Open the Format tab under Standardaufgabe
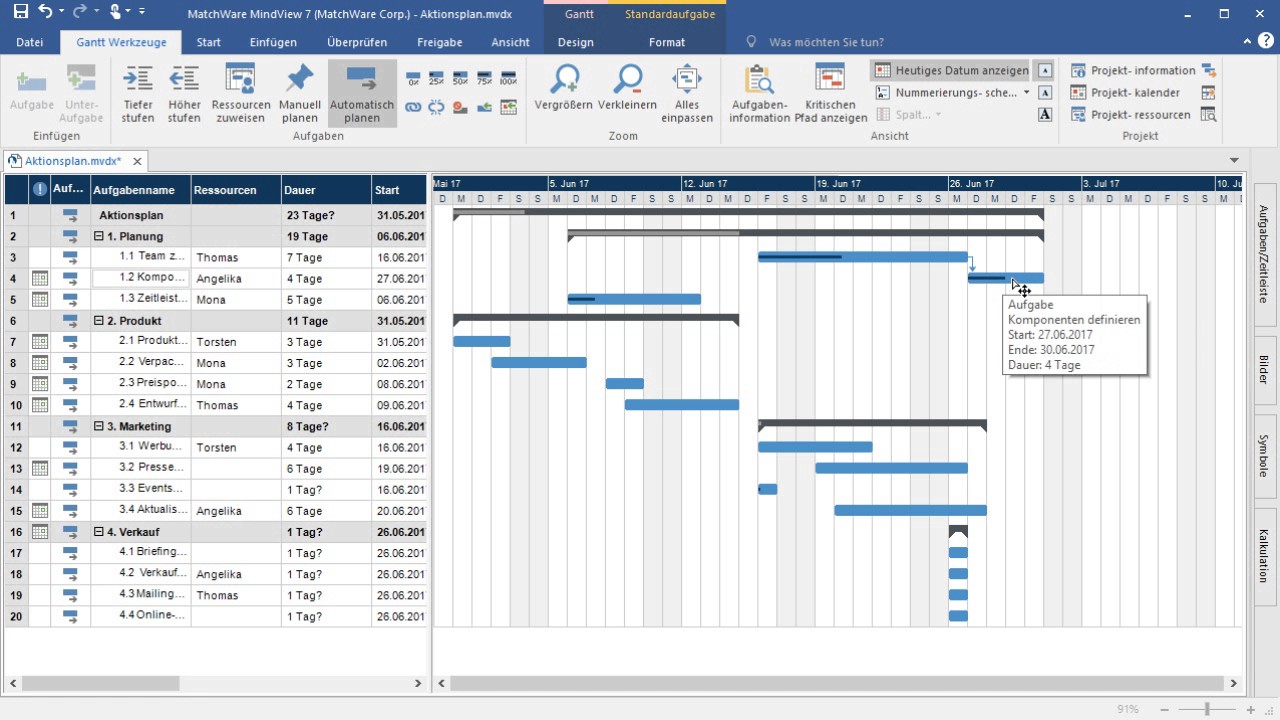The width and height of the screenshot is (1280, 720). (667, 42)
